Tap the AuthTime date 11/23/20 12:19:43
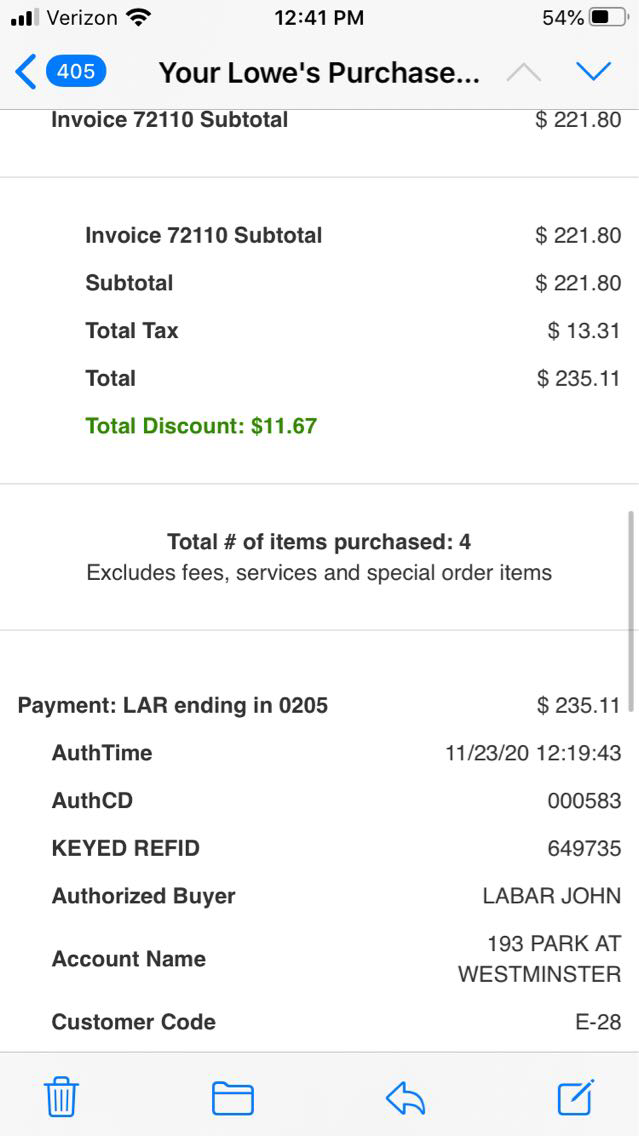 tap(533, 753)
